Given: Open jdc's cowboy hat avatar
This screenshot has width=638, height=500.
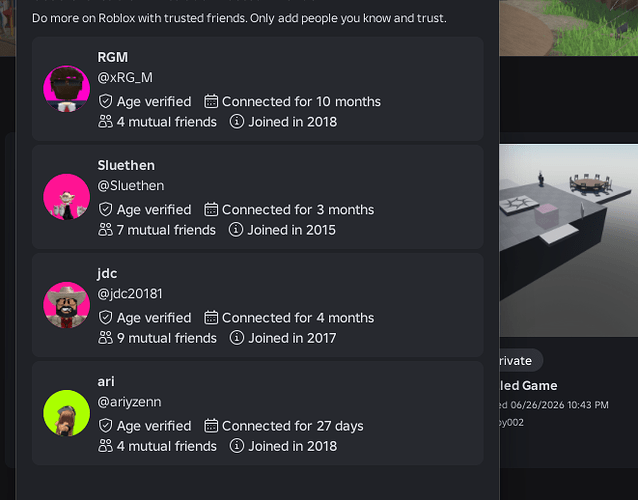Looking at the screenshot, I should 66,305.
